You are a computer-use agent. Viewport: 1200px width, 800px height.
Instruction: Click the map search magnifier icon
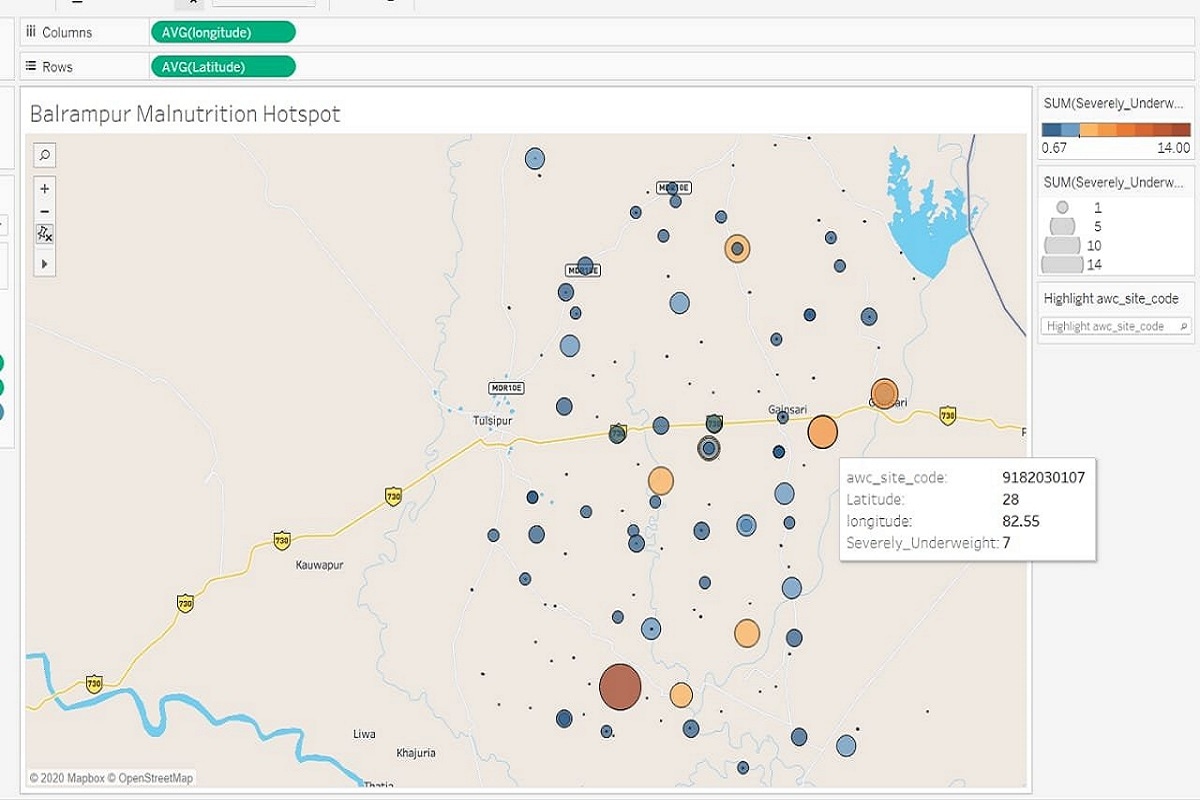(45, 155)
